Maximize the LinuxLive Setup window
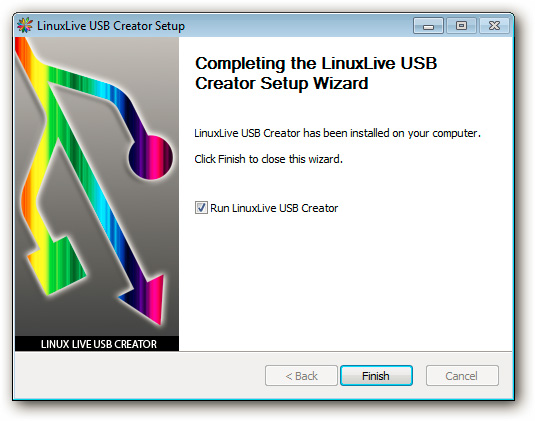535x421 pixels. pos(461,26)
